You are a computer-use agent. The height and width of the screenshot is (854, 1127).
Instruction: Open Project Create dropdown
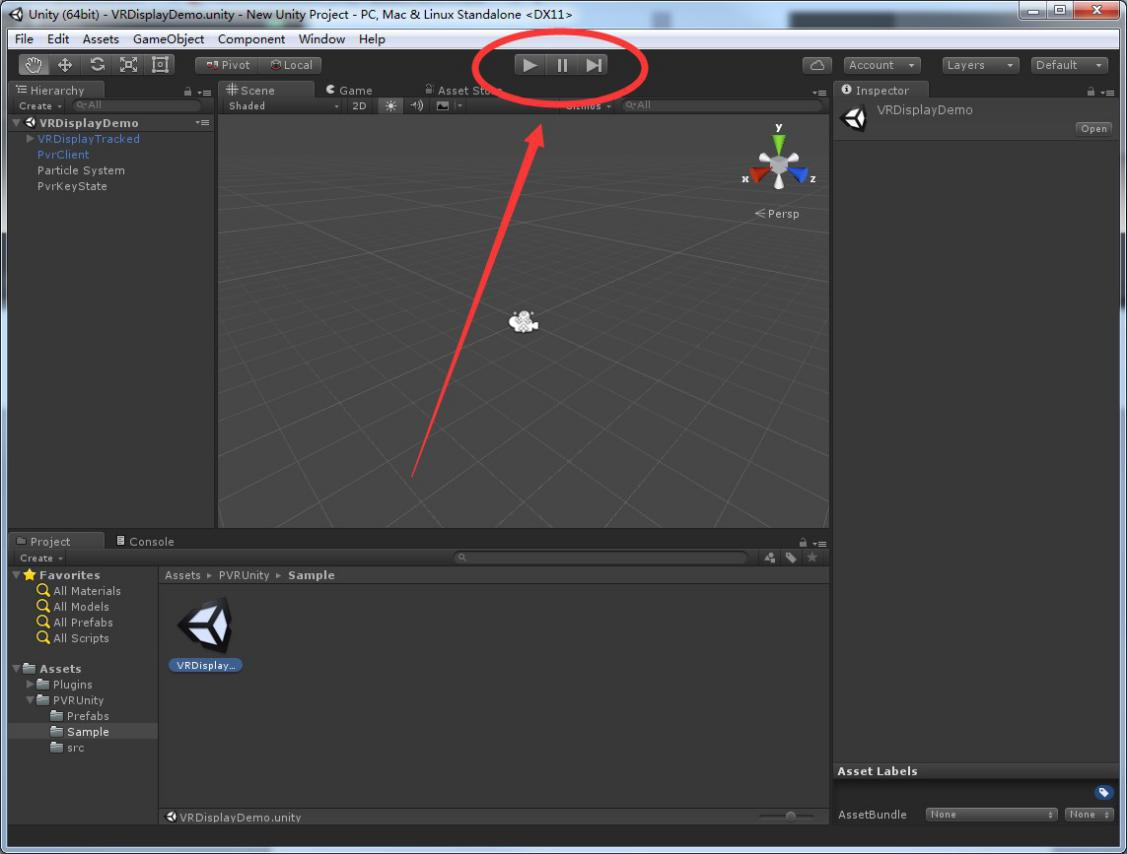(x=41, y=558)
